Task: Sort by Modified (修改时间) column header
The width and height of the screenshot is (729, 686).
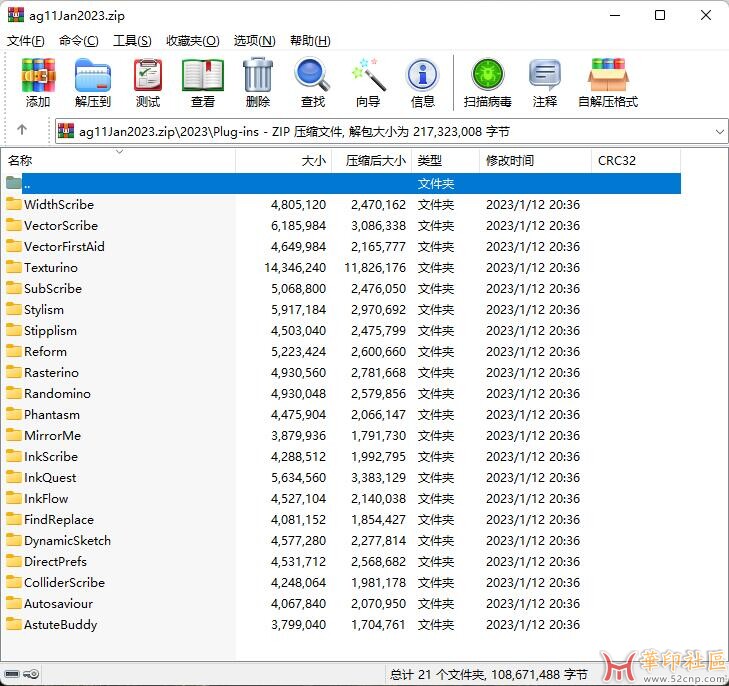Action: 535,161
